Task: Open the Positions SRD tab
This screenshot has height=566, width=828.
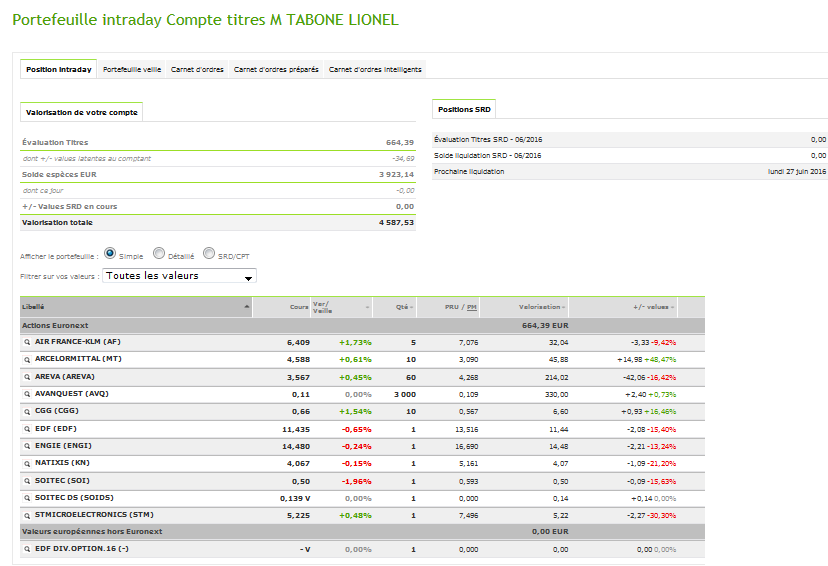Action: pyautogui.click(x=463, y=109)
